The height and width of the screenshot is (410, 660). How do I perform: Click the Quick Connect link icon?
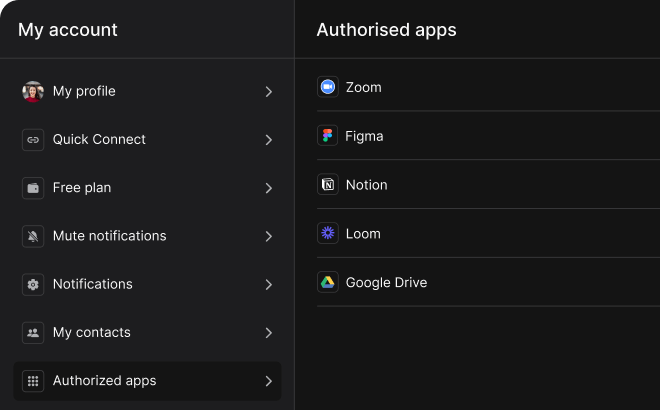click(x=33, y=140)
